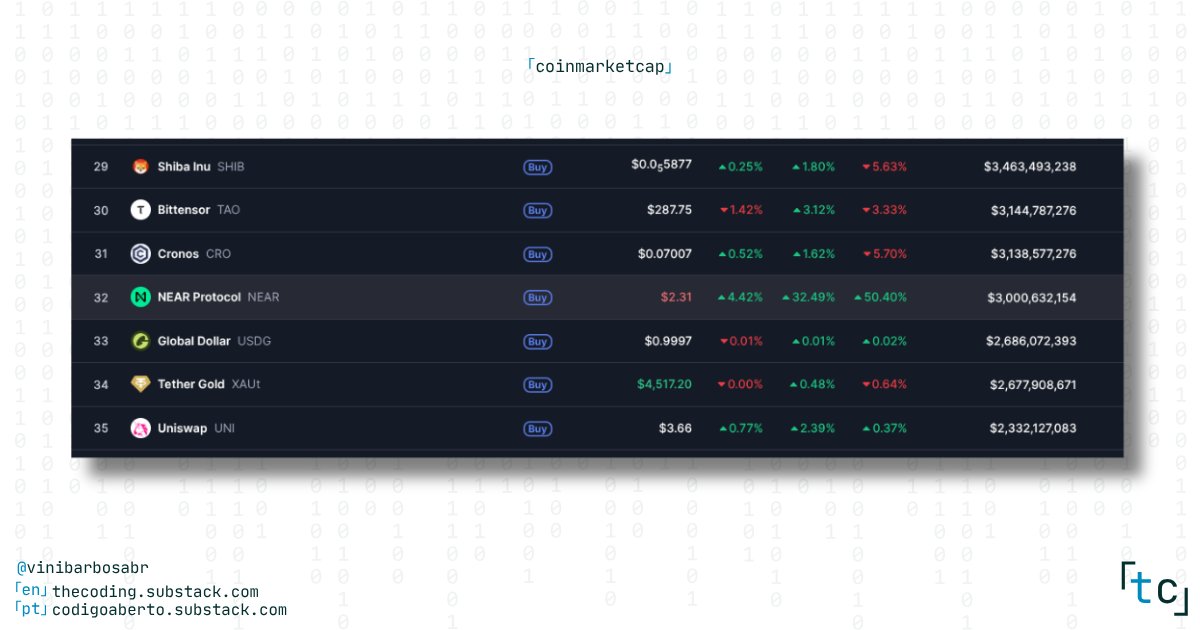Image resolution: width=1200 pixels, height=630 pixels.
Task: Click Buy button for Global Dollar
Action: (538, 341)
